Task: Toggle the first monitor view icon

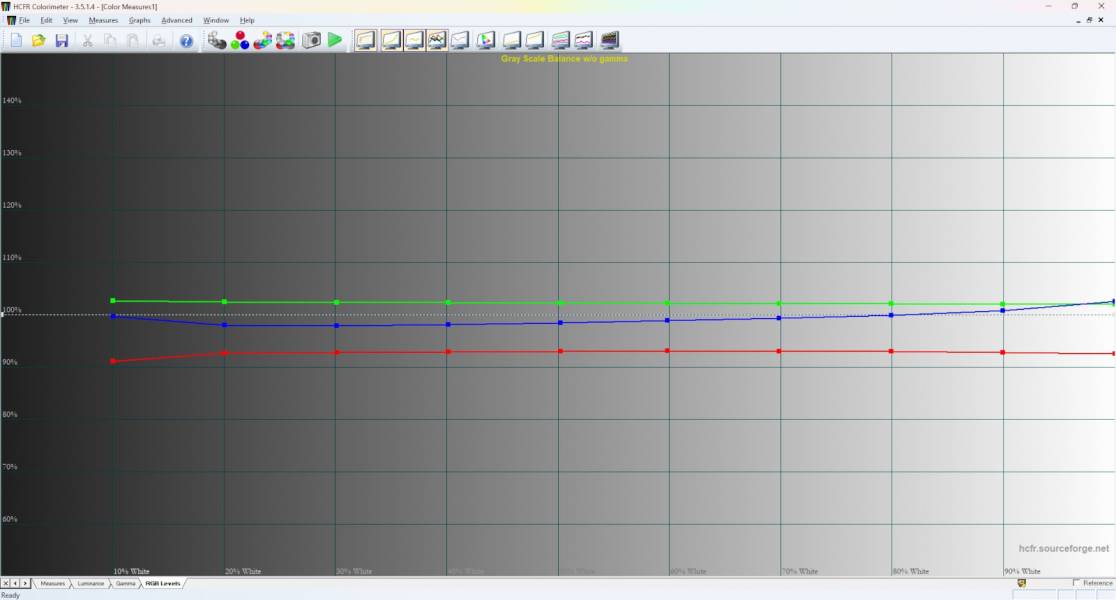Action: (x=366, y=41)
